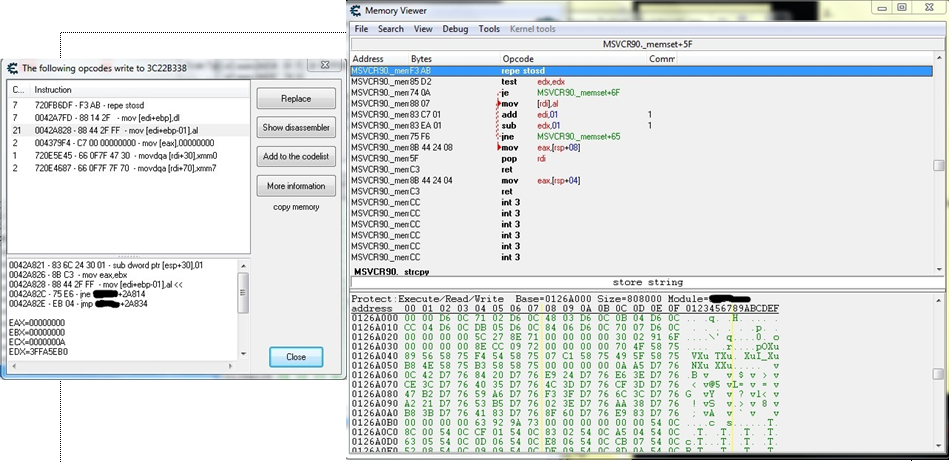Maximize the Memory Viewer window
949x462 pixels.
(x=901, y=8)
